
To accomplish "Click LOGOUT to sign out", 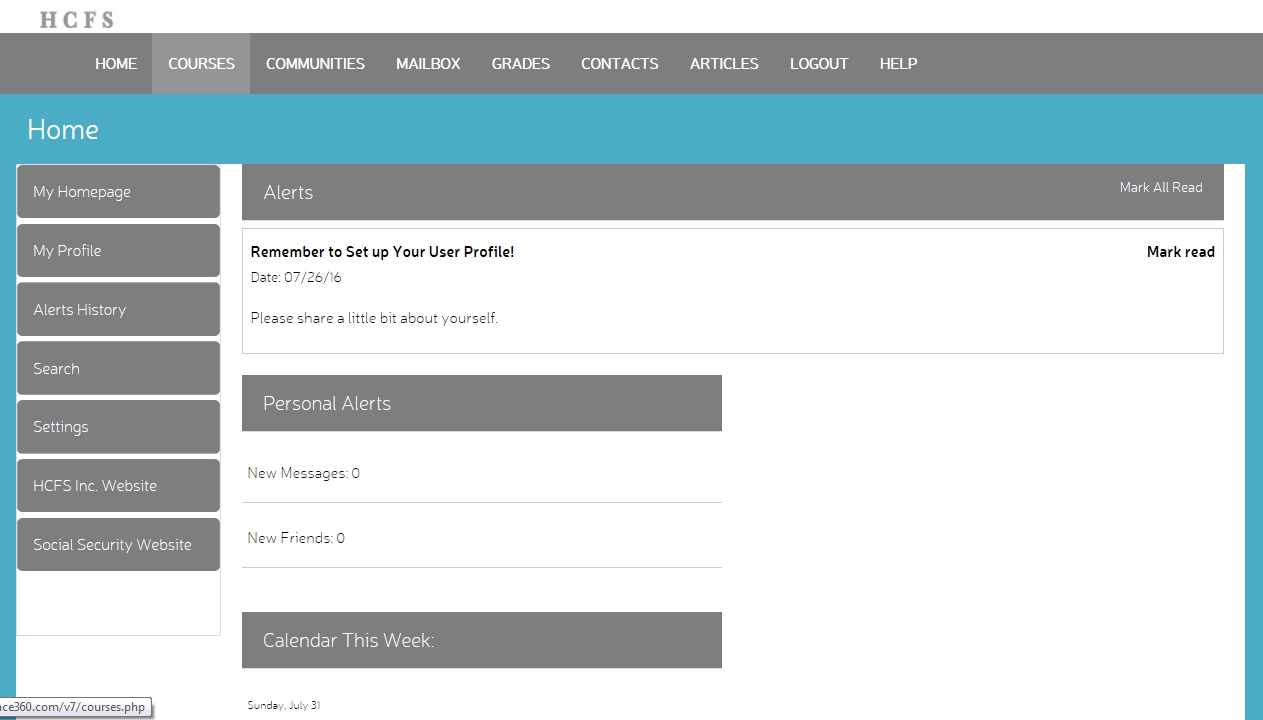I will click(x=818, y=64).
